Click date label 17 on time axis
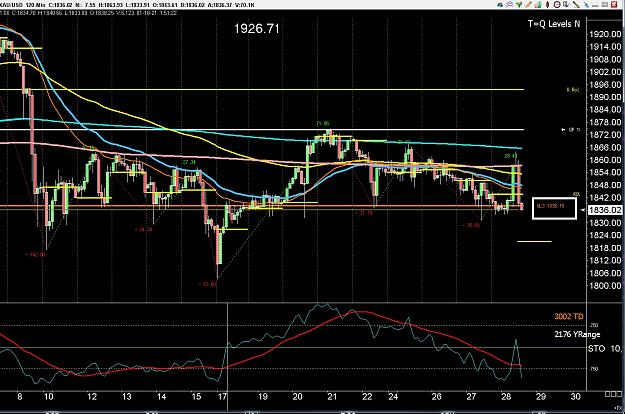Viewport: 625px width, 414px height. (x=222, y=396)
